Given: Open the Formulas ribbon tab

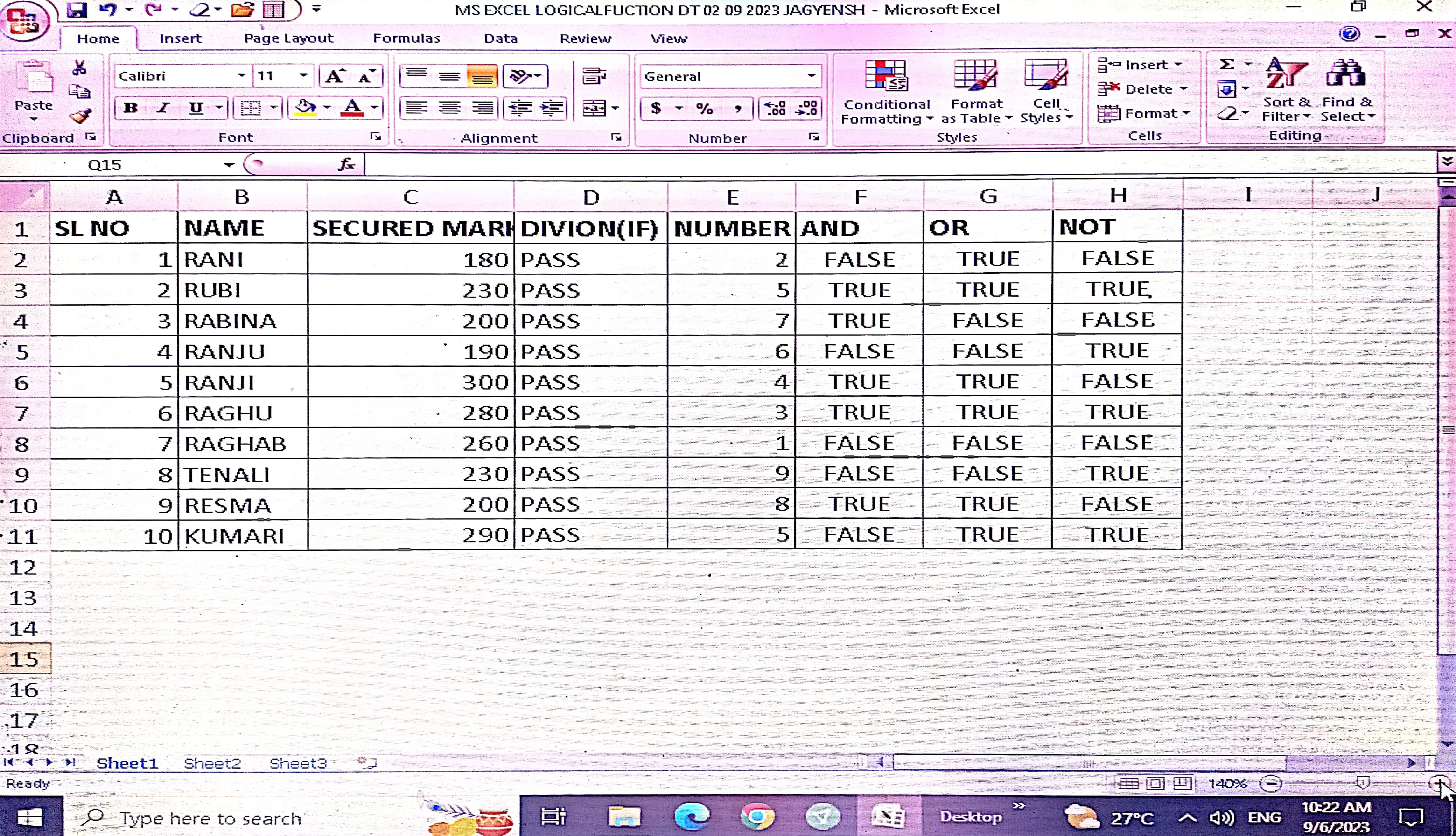Looking at the screenshot, I should pos(406,39).
